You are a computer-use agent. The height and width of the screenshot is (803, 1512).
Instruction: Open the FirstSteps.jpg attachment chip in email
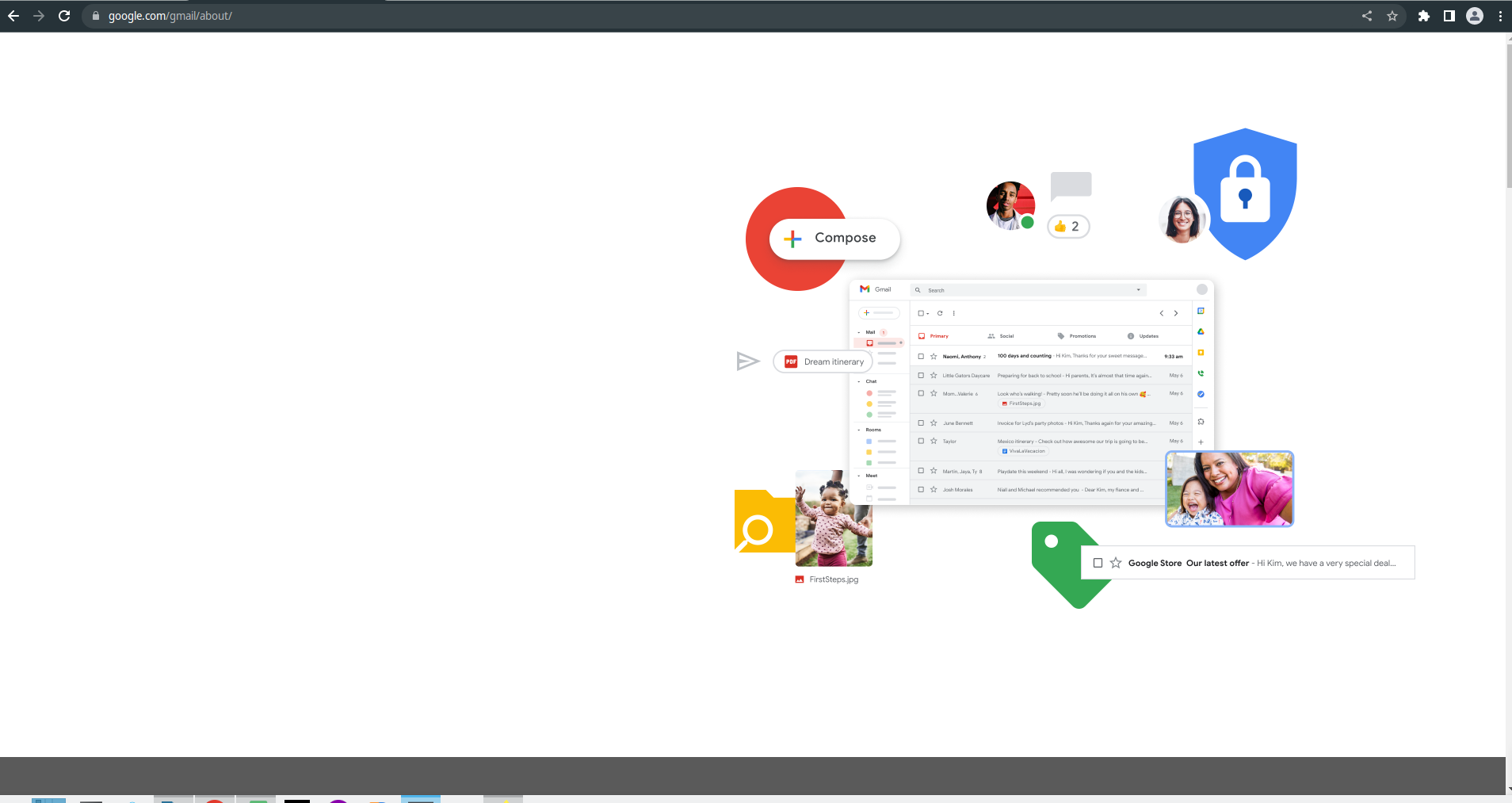click(1021, 403)
